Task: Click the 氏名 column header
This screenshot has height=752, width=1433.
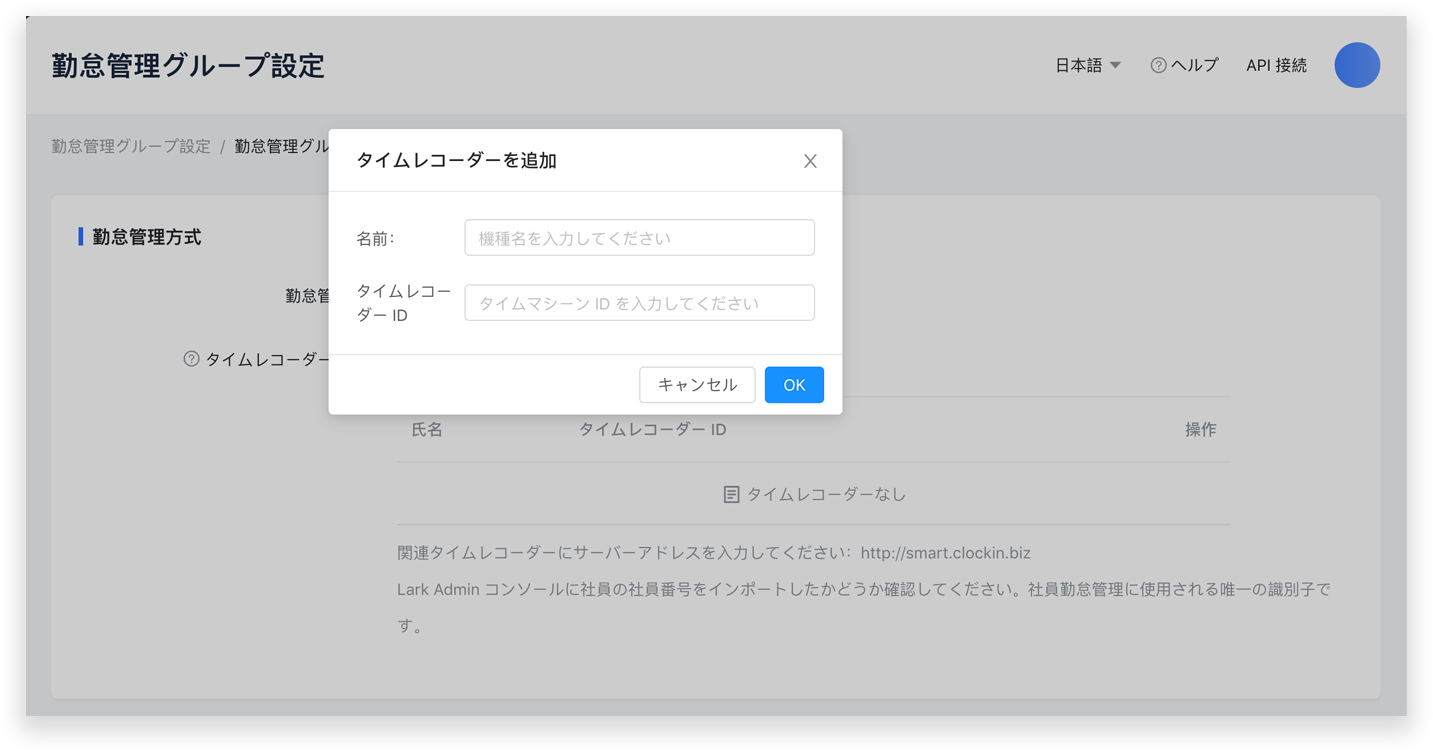Action: [x=427, y=429]
